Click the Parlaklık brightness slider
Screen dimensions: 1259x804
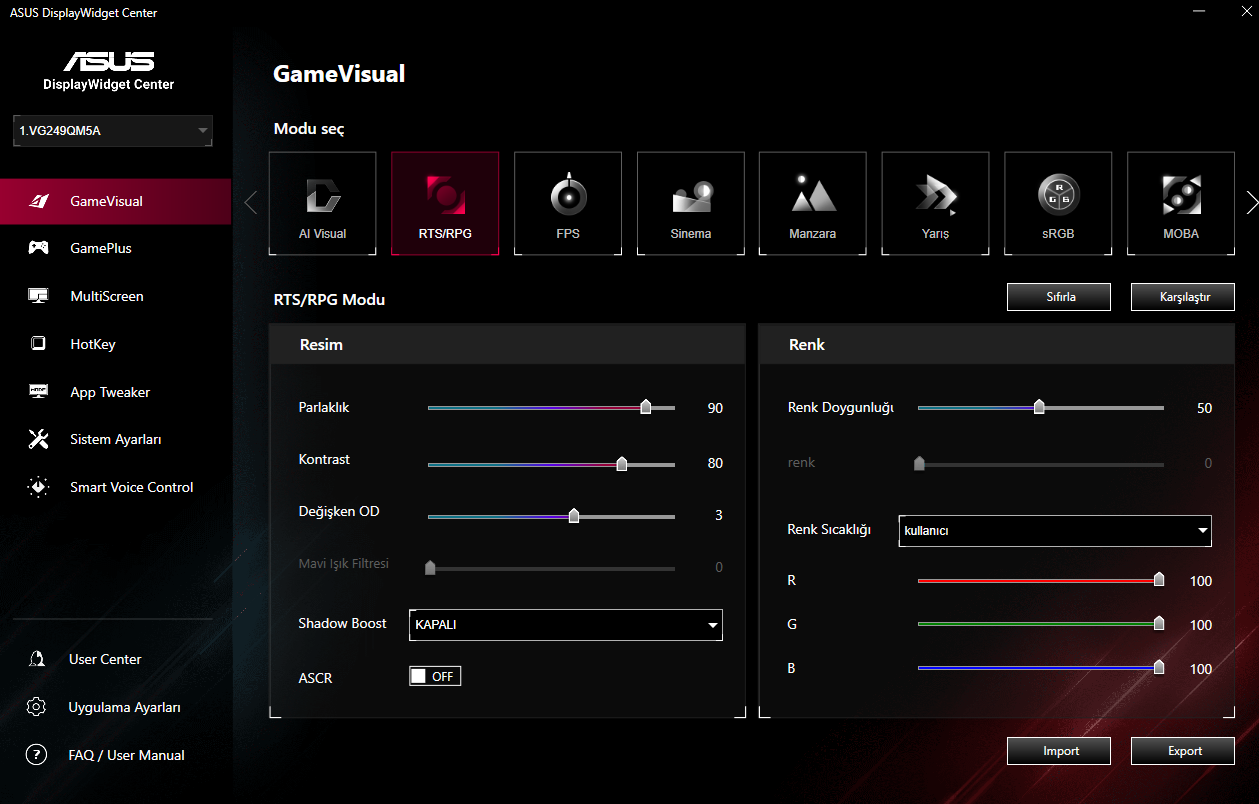pyautogui.click(x=551, y=407)
